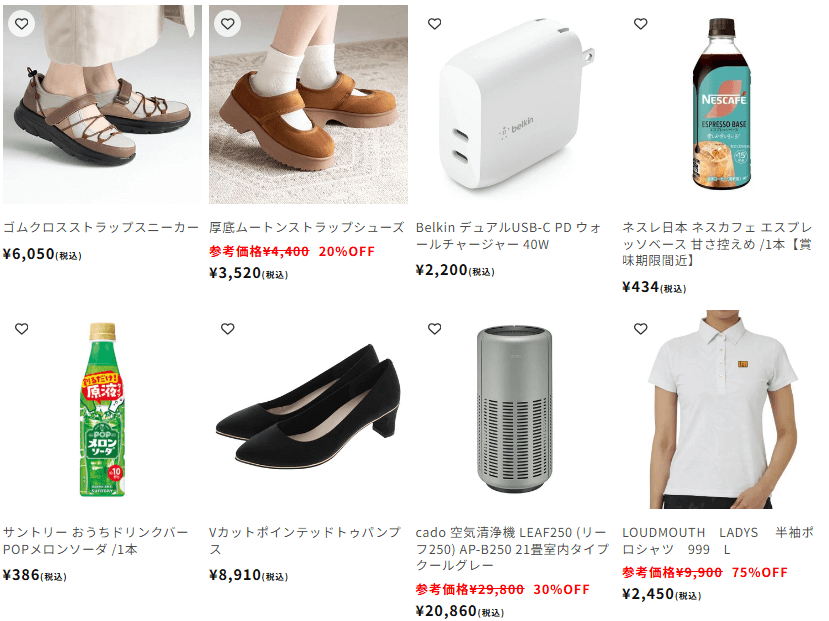Tap heart icon on cado air purifier

coord(435,329)
